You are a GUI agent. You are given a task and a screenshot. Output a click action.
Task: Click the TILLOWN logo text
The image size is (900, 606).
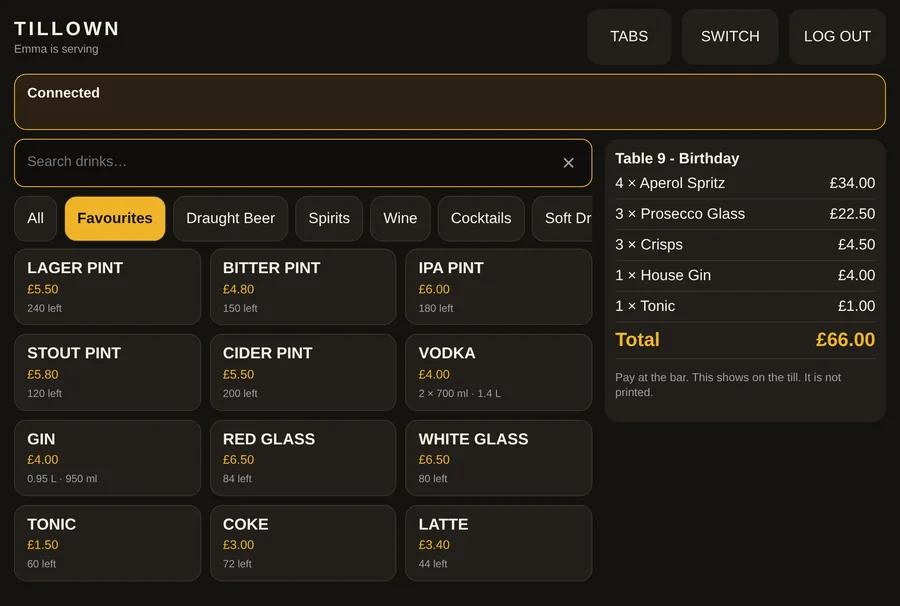coord(67,29)
